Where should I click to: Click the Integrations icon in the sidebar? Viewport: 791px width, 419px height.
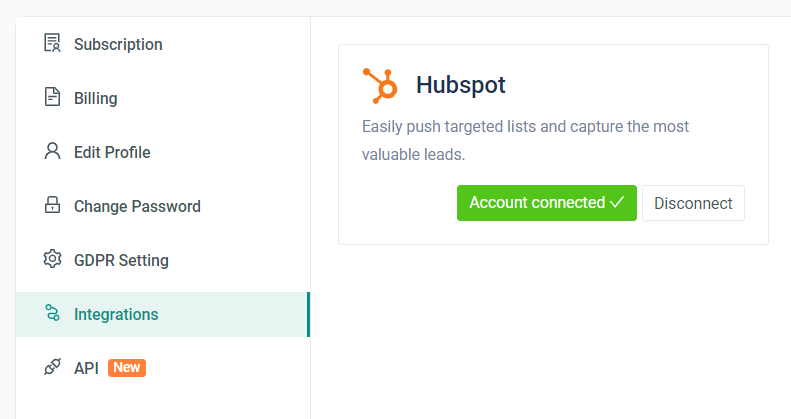(52, 314)
